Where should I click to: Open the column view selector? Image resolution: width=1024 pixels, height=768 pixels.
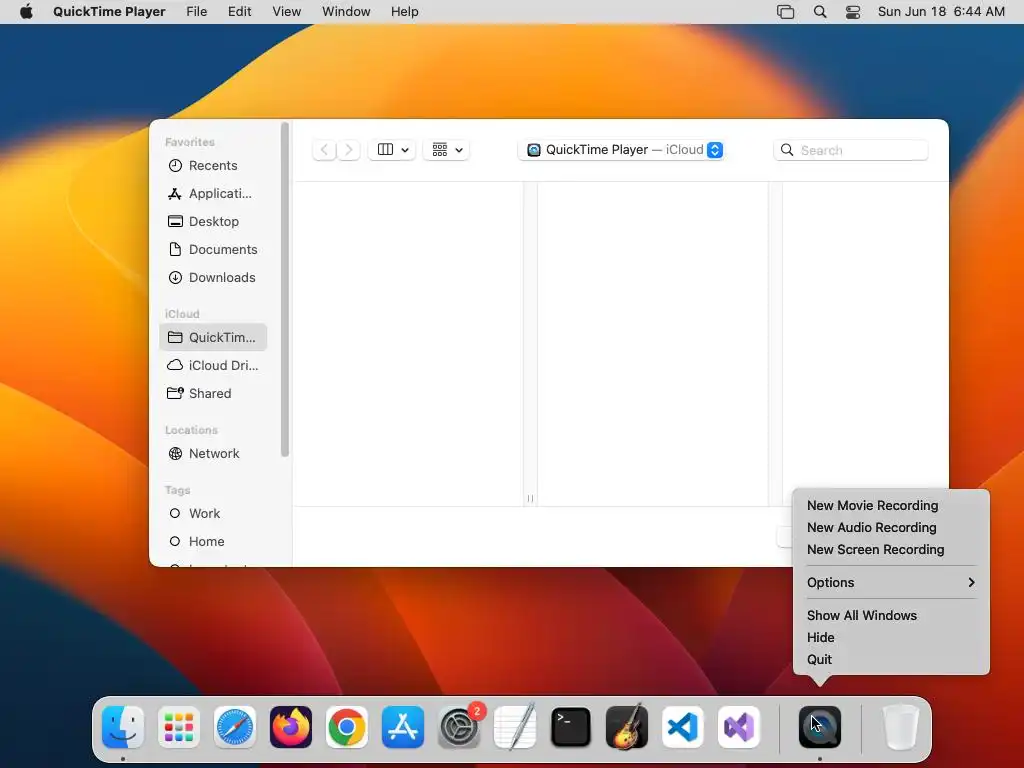click(392, 150)
